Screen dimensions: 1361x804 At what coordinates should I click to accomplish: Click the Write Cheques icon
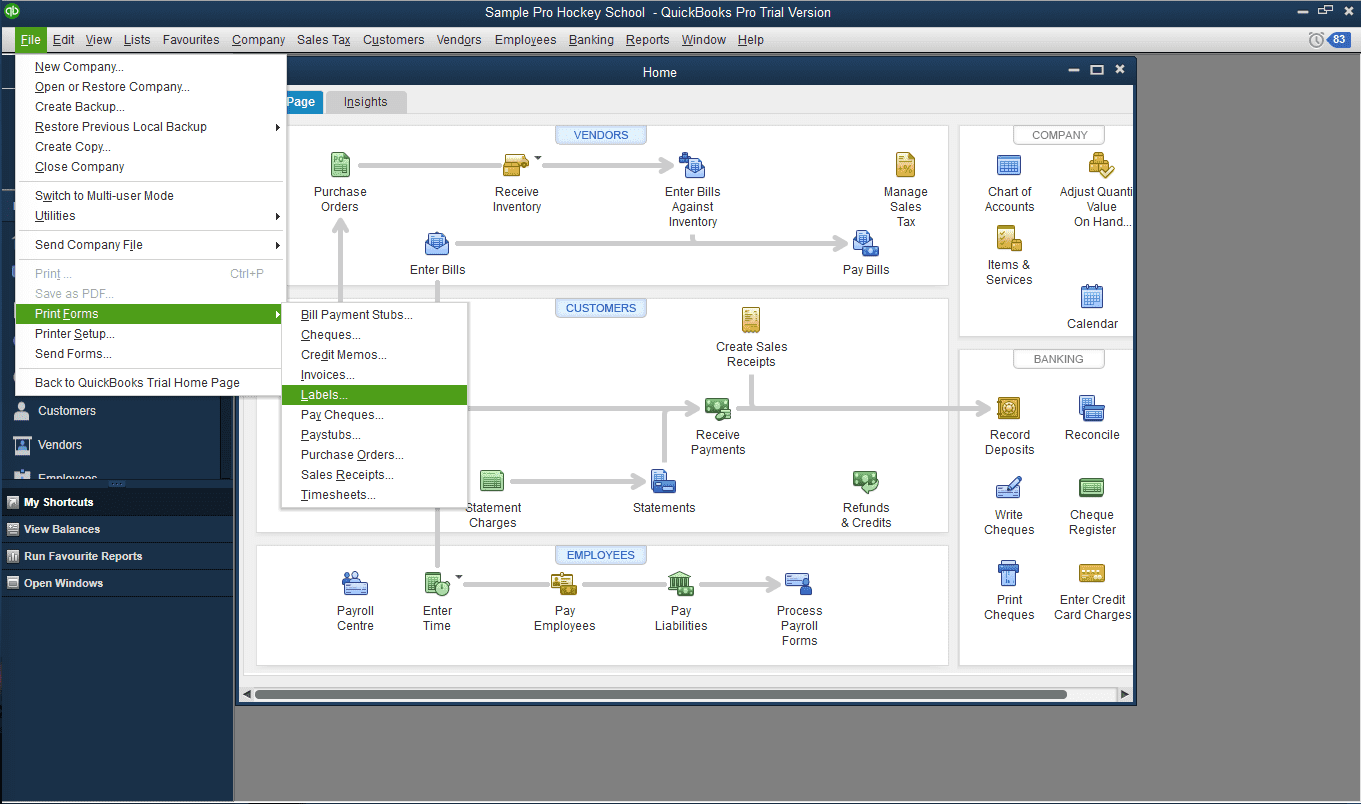(x=1008, y=488)
